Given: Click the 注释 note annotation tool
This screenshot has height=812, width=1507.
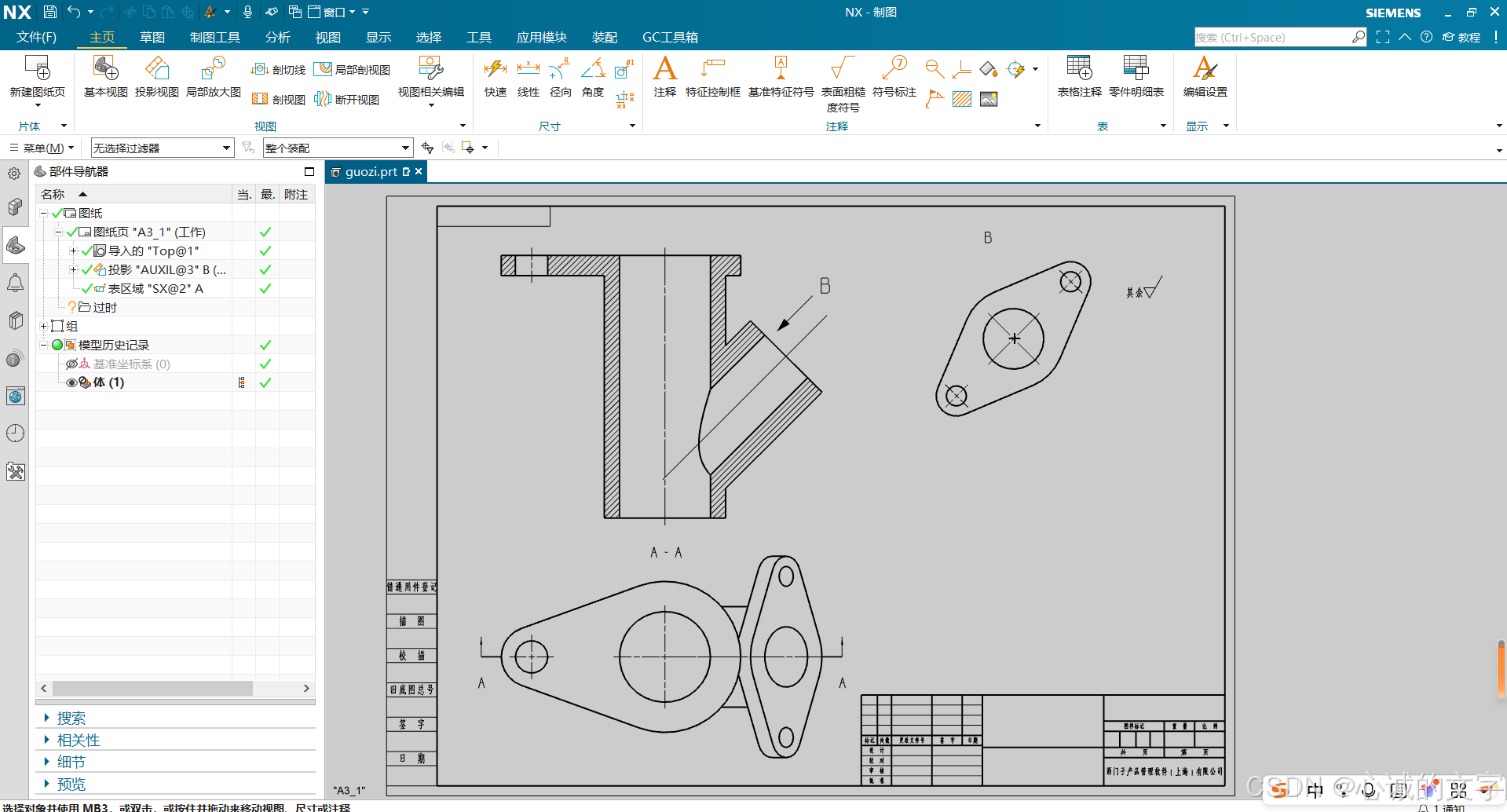Looking at the screenshot, I should pos(664,77).
